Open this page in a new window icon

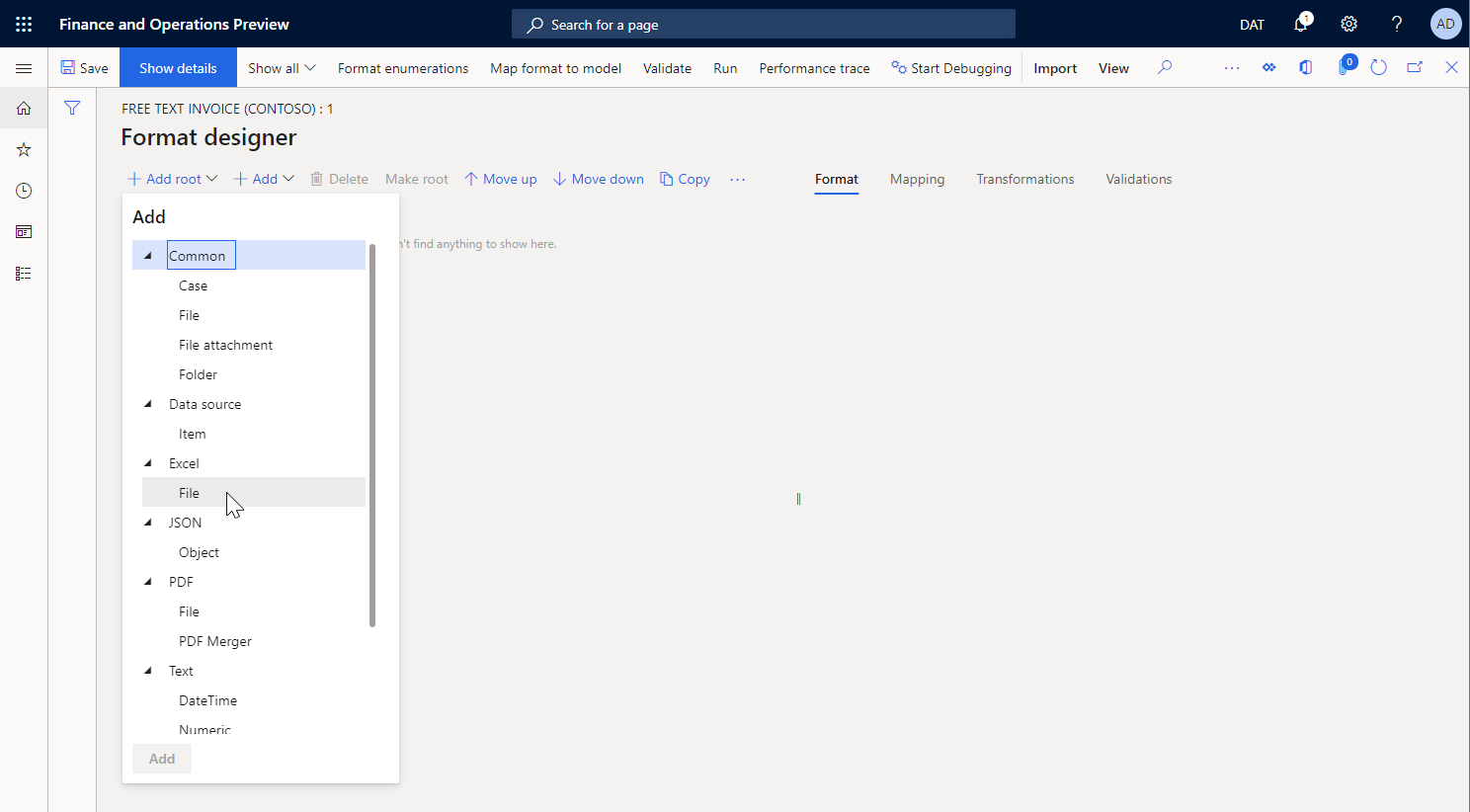pyautogui.click(x=1415, y=67)
